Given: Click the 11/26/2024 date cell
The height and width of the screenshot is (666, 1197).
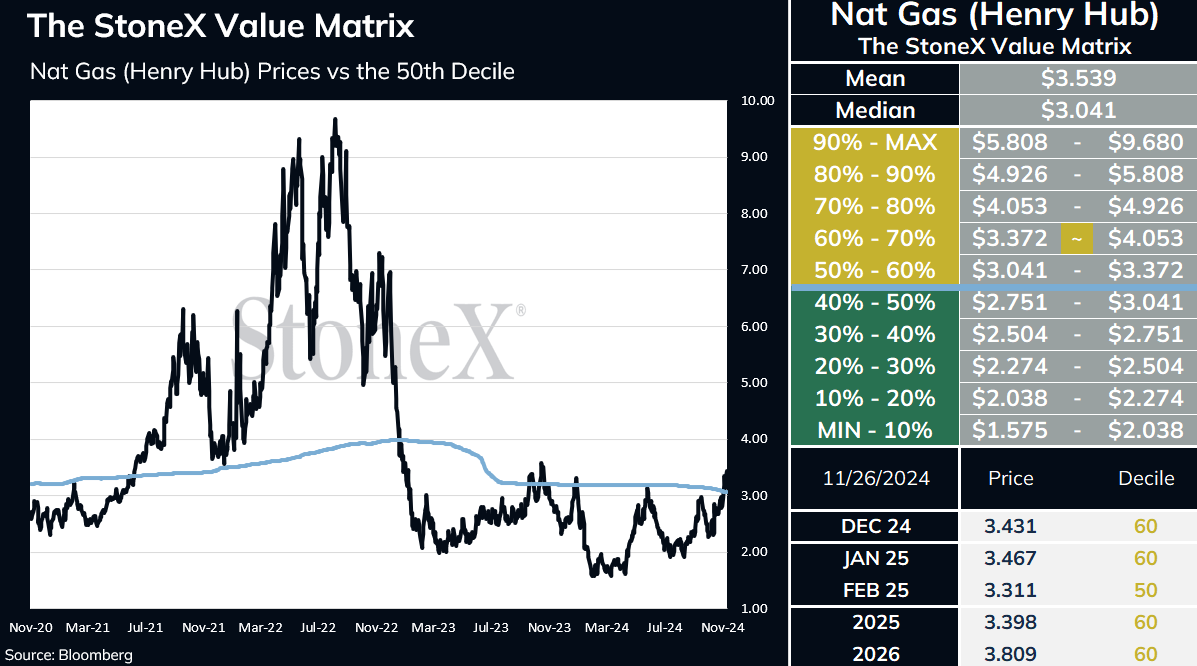Looking at the screenshot, I should tap(876, 478).
